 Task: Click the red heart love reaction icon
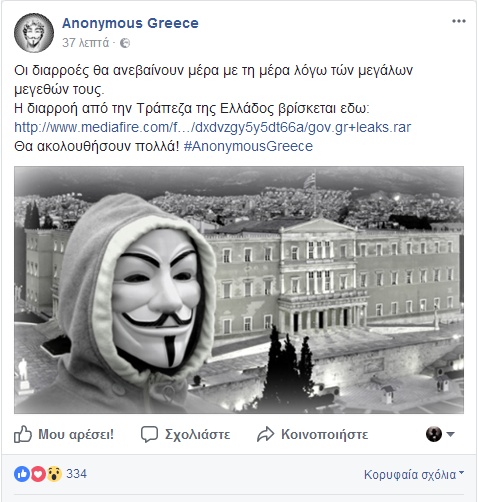click(38, 474)
